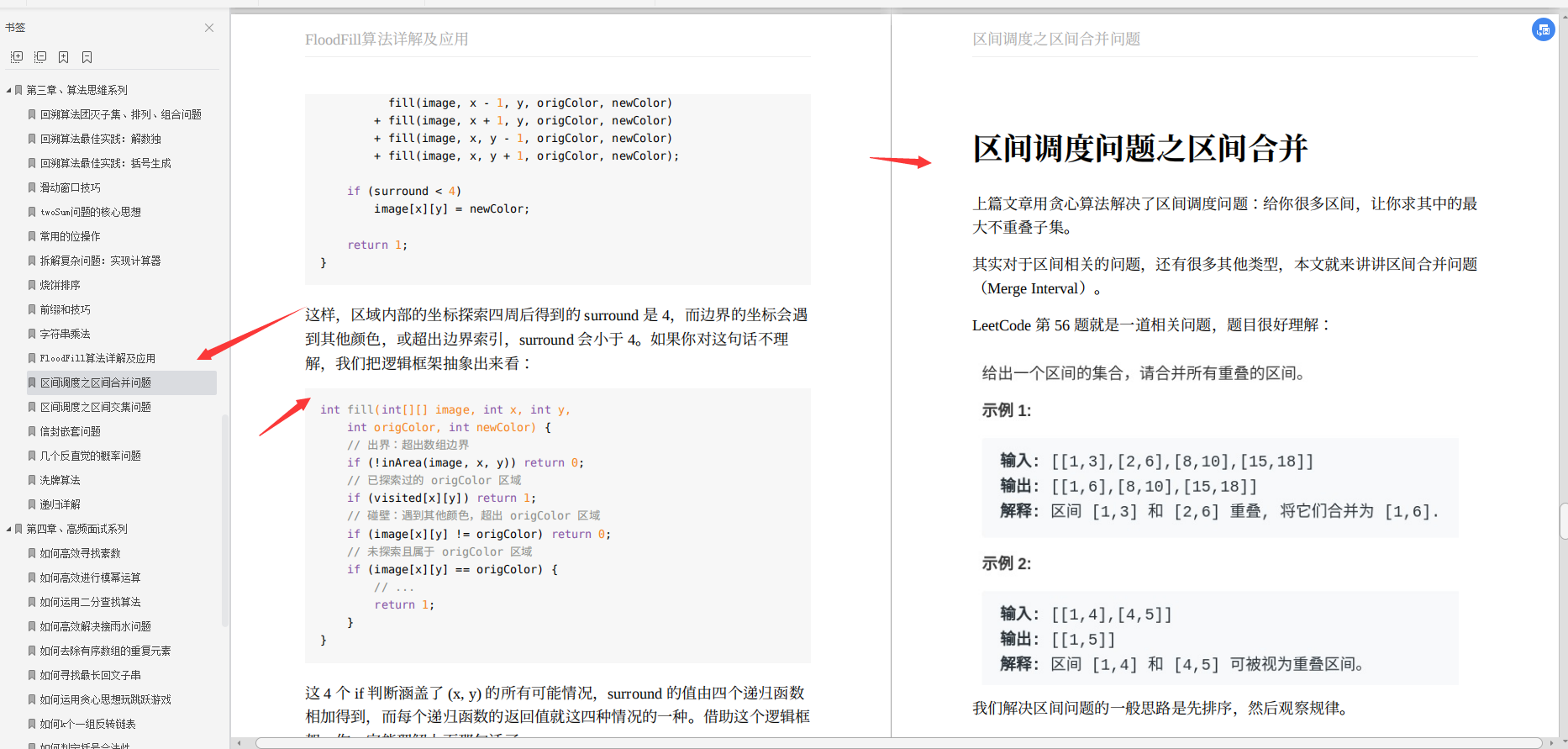The height and width of the screenshot is (749, 1568).
Task: Click the collapse-all bookmarks icon
Action: point(40,57)
